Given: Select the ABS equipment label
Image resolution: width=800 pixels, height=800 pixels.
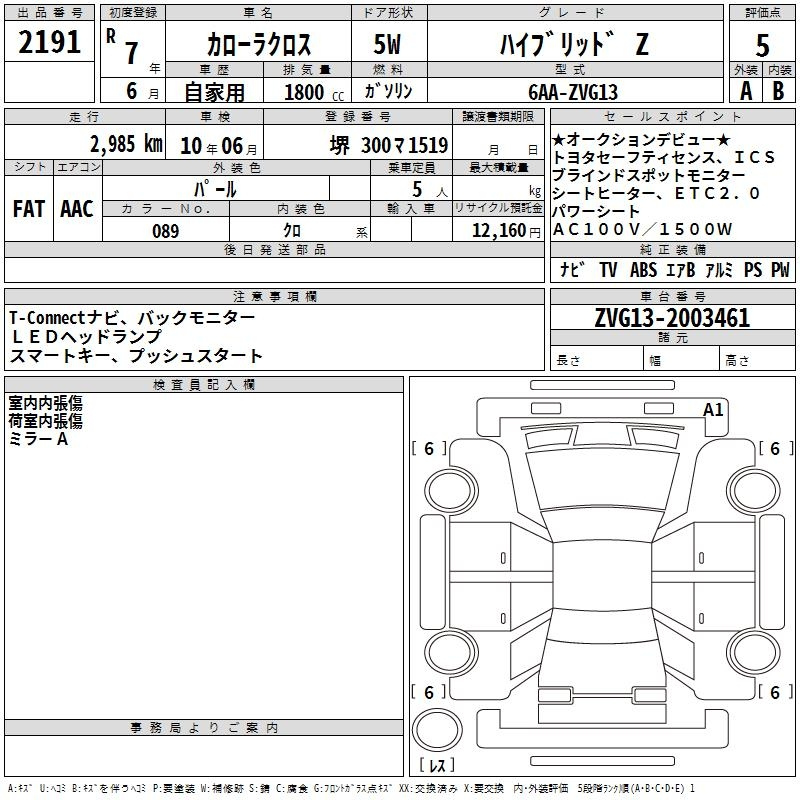Looking at the screenshot, I should (643, 270).
